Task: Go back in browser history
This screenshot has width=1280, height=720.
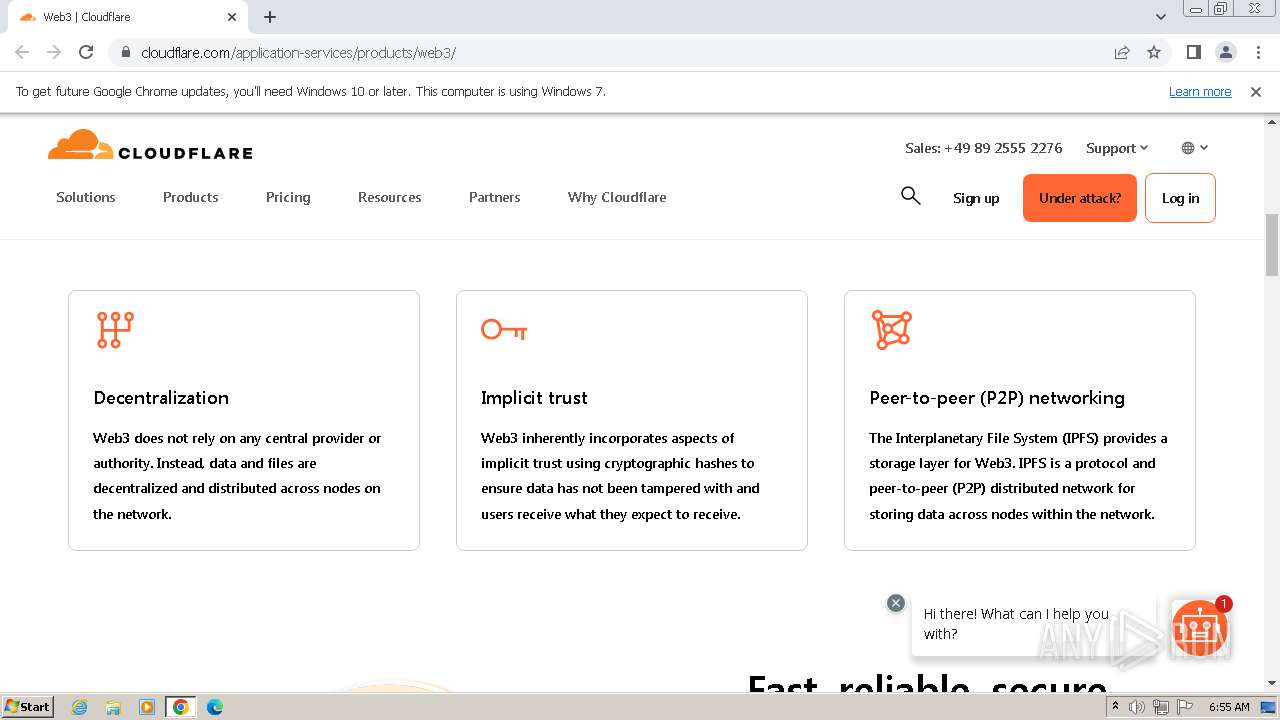Action: pyautogui.click(x=22, y=52)
